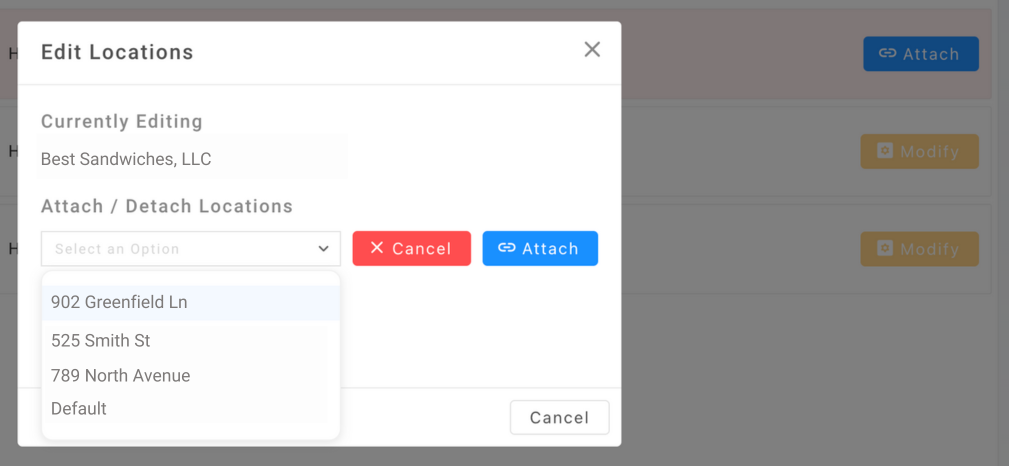
Task: Click the link icon in the dialog's Attach button
Action: point(506,248)
